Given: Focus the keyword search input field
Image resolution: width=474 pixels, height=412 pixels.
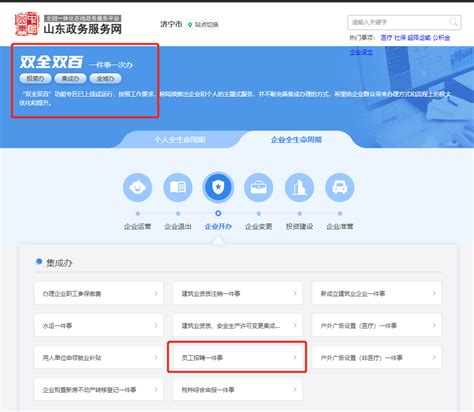Looking at the screenshot, I should 398,22.
